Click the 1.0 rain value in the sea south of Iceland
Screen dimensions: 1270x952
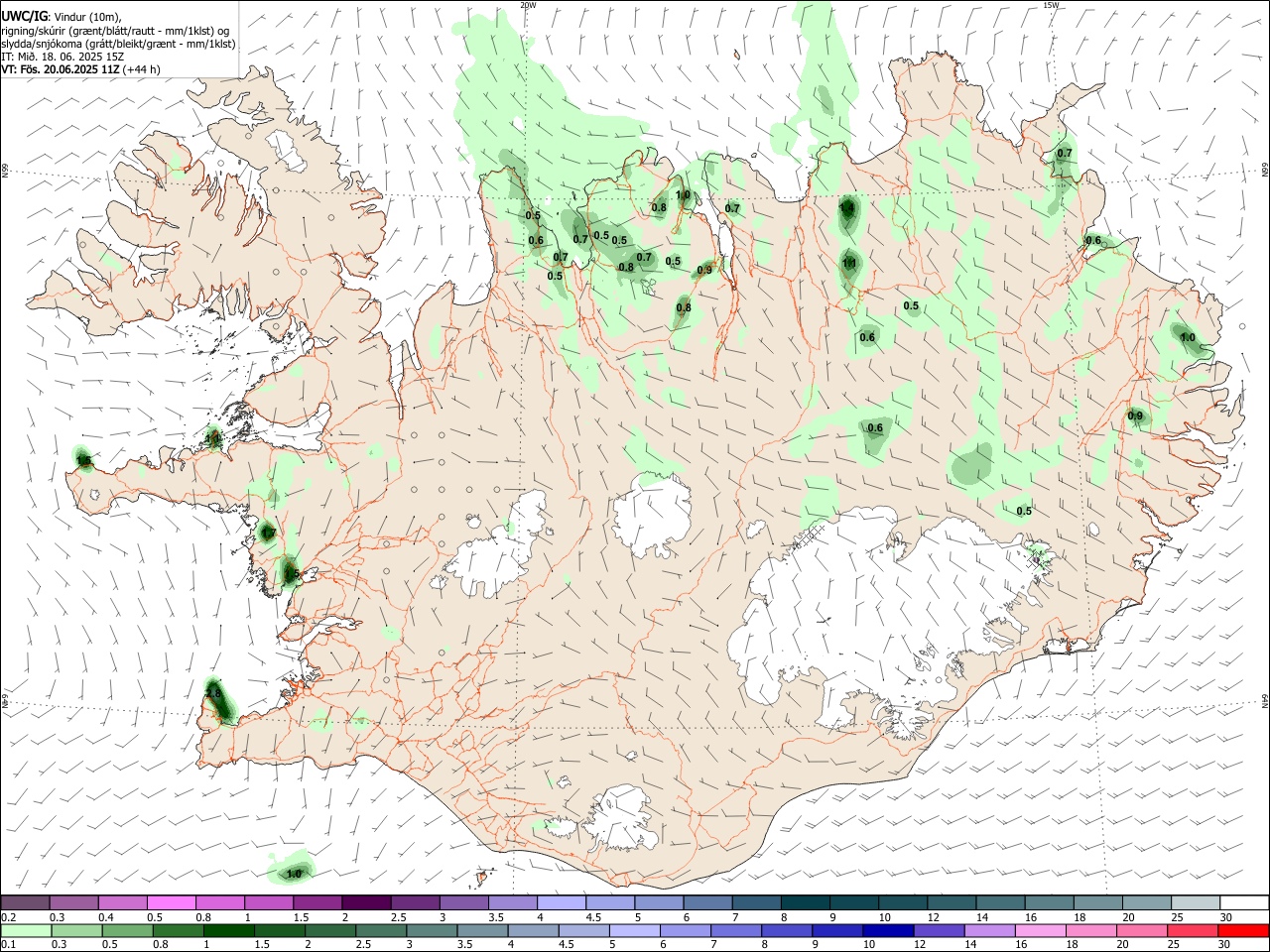tap(294, 874)
